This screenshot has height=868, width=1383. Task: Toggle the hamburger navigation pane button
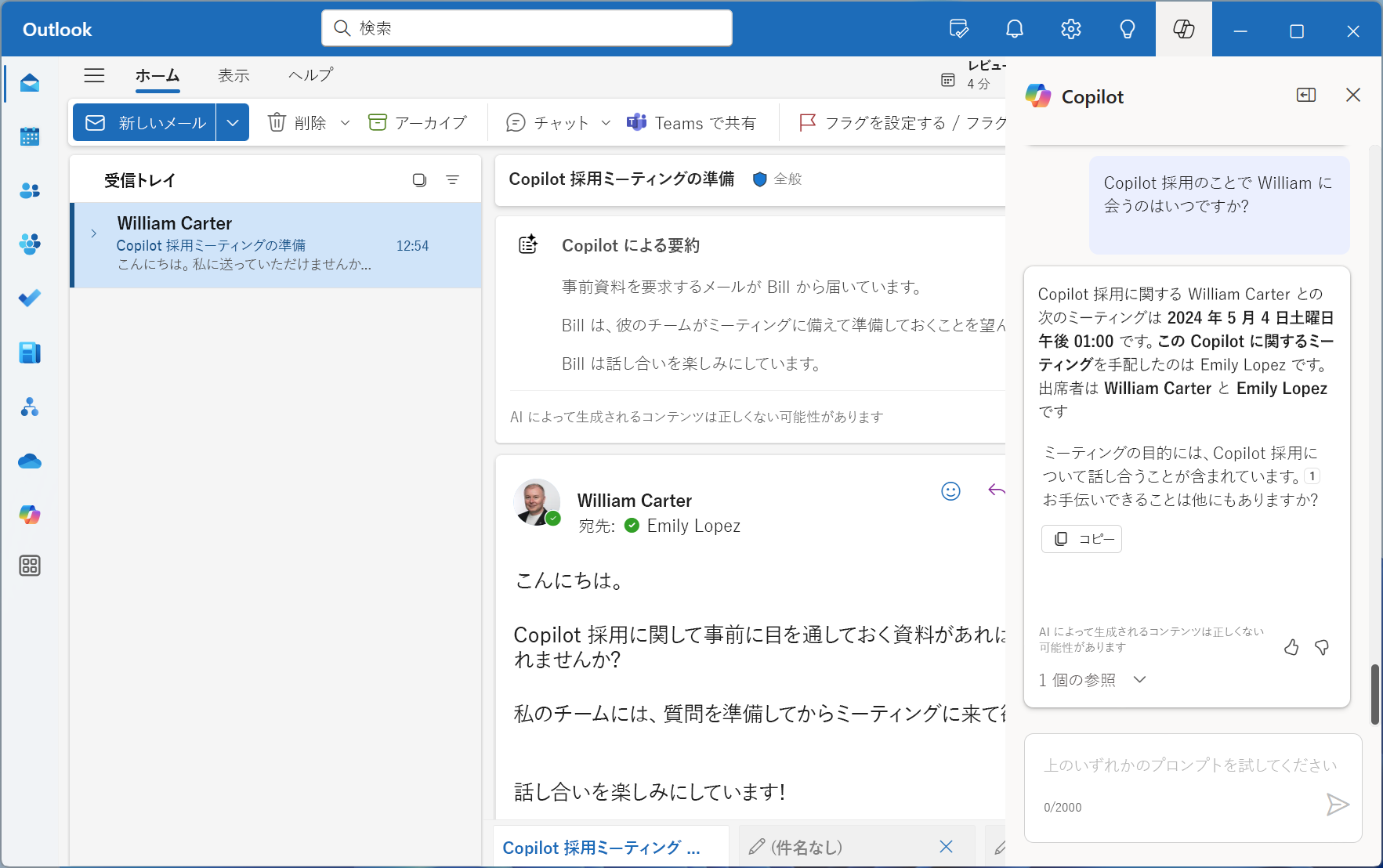(94, 75)
